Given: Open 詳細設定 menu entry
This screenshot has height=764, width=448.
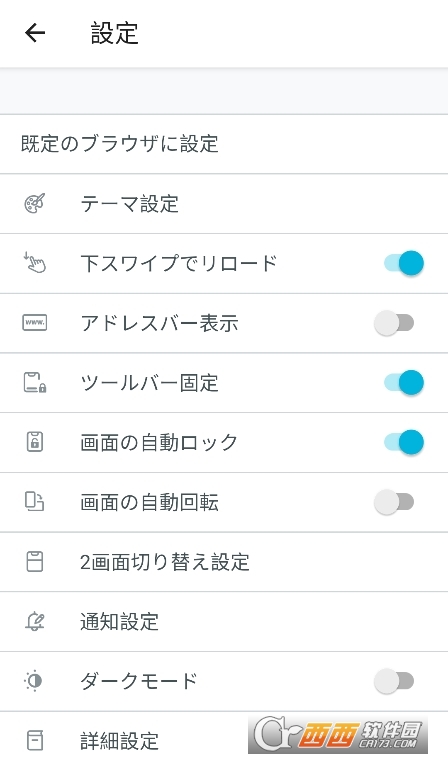Looking at the screenshot, I should coord(224,738).
